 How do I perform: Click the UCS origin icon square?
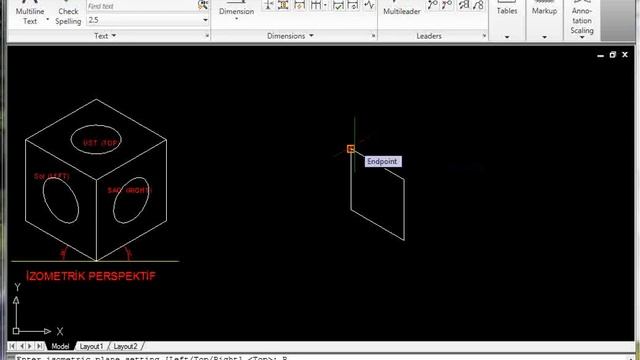pyautogui.click(x=16, y=331)
